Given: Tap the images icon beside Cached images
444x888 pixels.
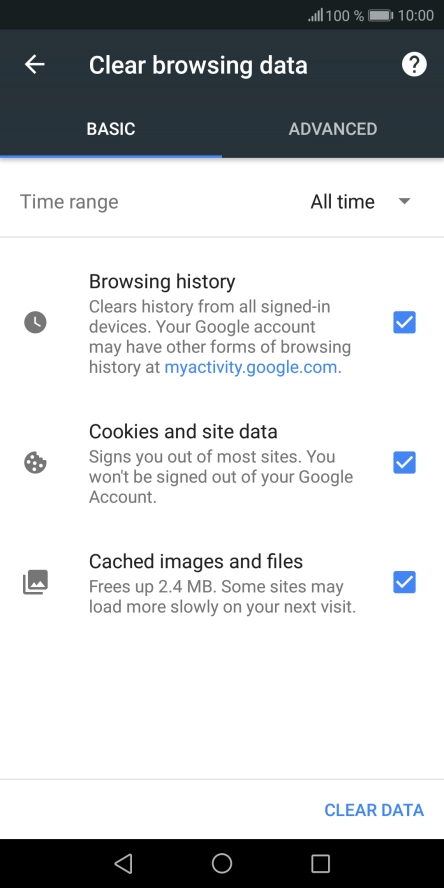Looking at the screenshot, I should click(x=35, y=582).
